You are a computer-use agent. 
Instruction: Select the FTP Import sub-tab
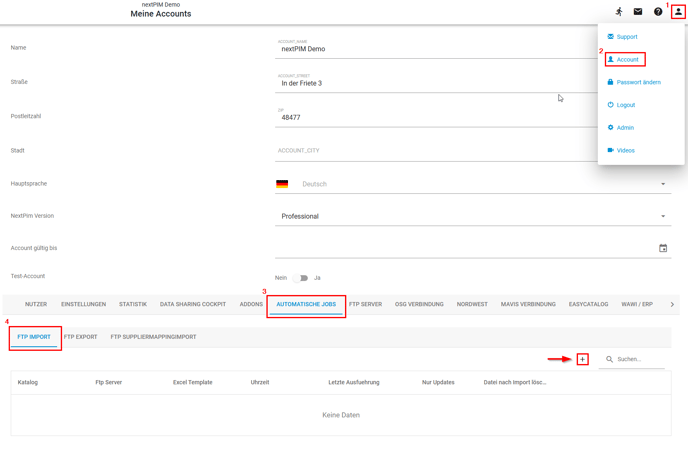click(34, 337)
